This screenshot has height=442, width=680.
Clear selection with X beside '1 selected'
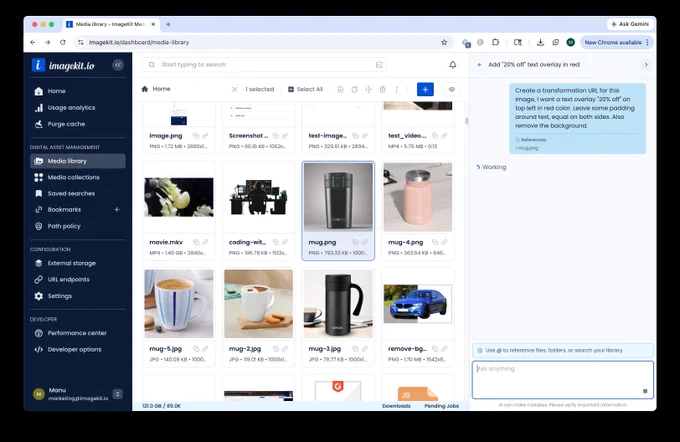point(234,89)
